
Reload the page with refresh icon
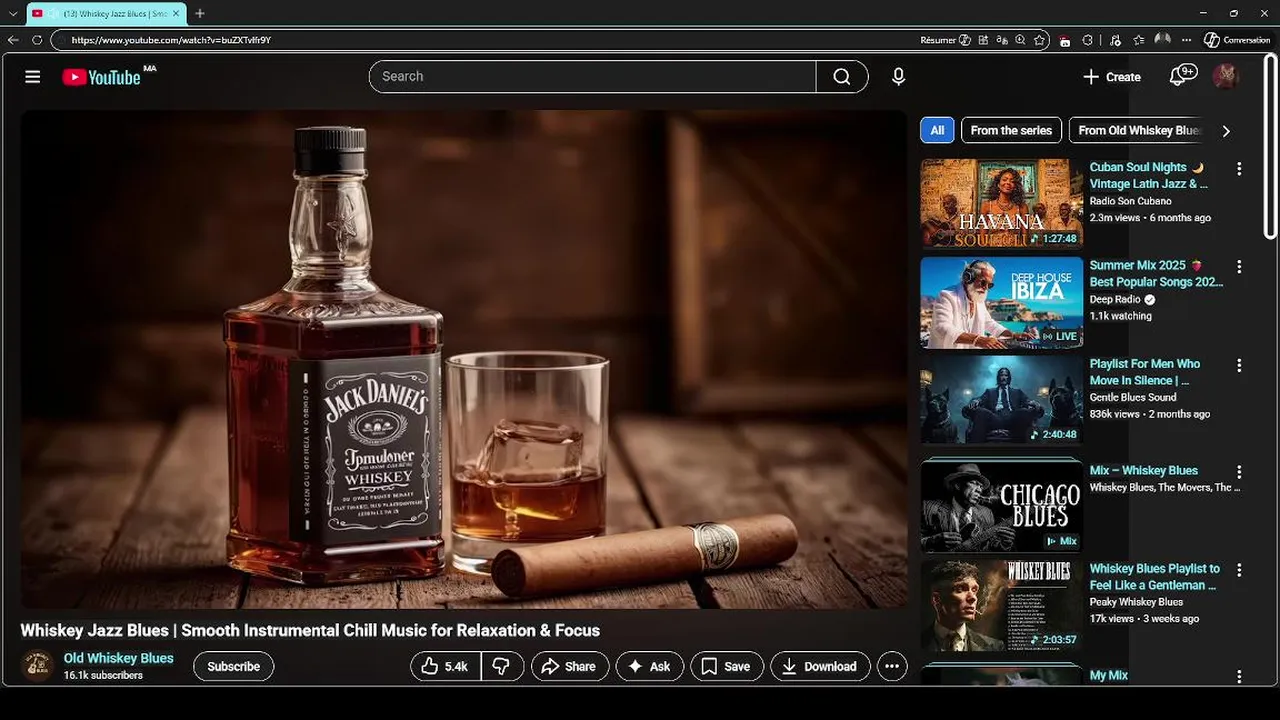tap(37, 40)
